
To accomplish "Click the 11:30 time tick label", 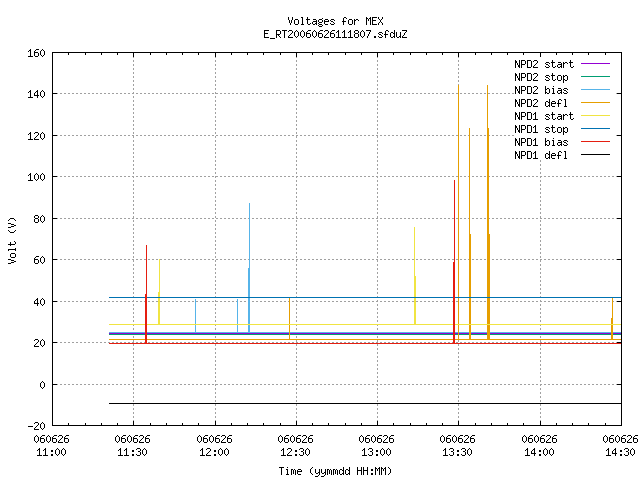I will coord(133,452).
